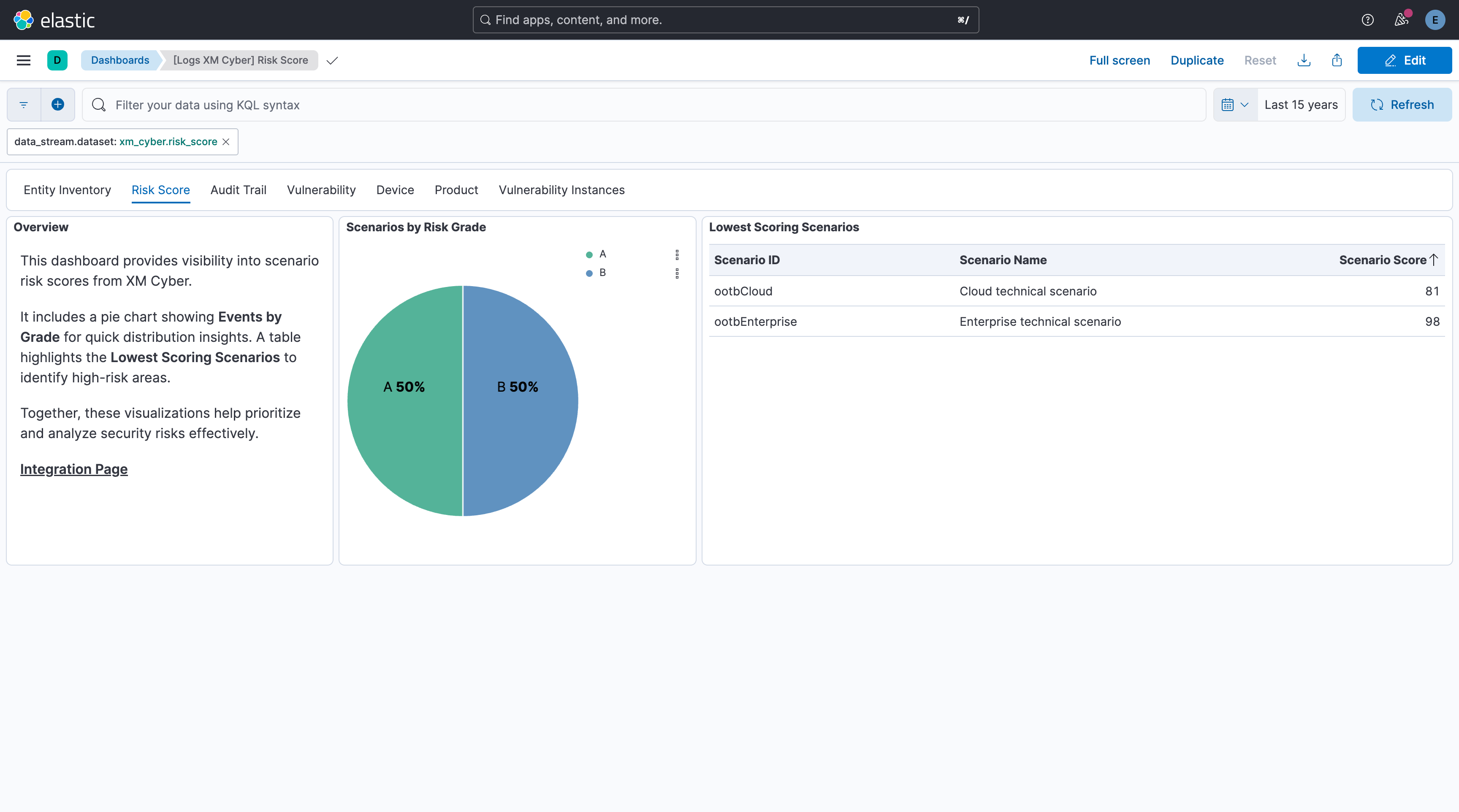Screen dimensions: 1459x812
Task: Go to Vulnerability Instances tab
Action: [x=562, y=190]
